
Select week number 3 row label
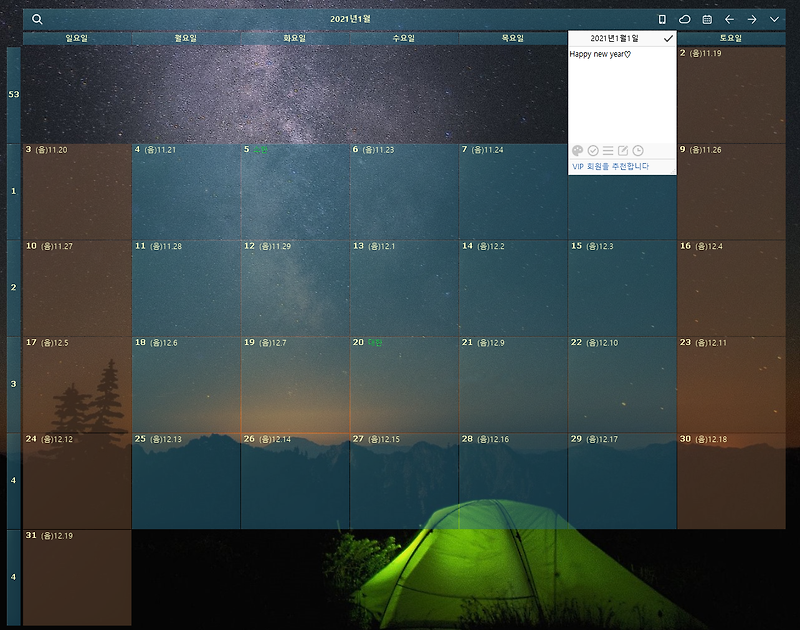coord(14,384)
